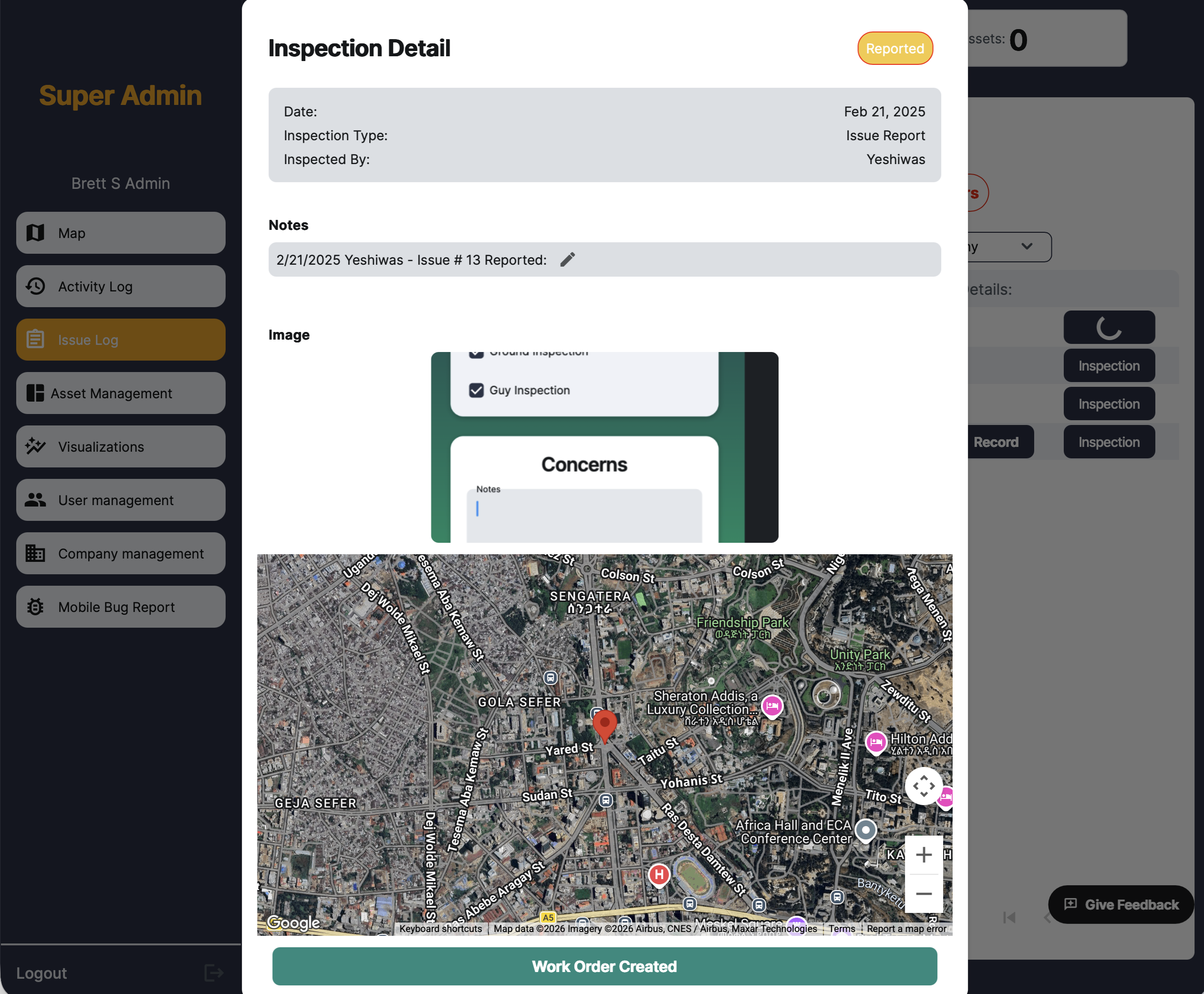Toggle the Guy Inspection checkbox

click(477, 390)
